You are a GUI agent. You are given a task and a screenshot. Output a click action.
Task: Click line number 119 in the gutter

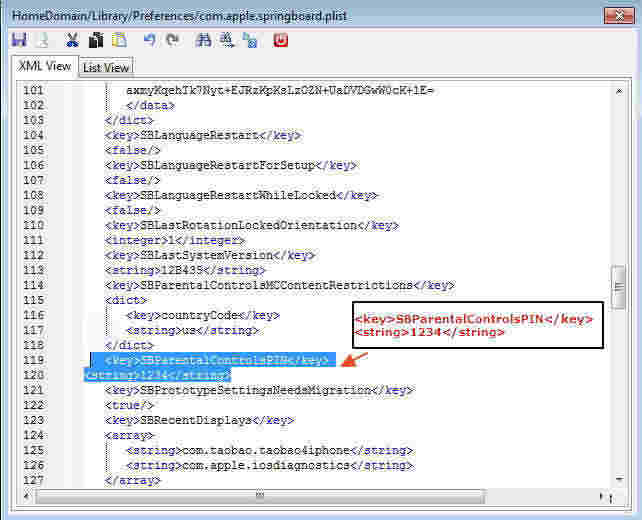point(34,360)
